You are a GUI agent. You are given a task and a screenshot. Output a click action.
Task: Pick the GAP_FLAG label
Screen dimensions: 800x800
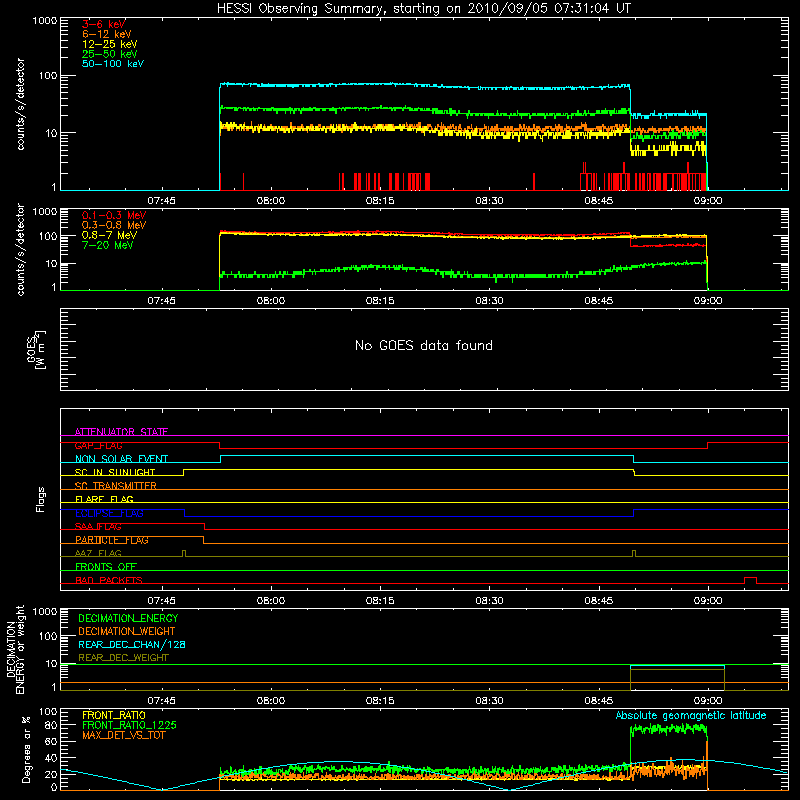(x=98, y=445)
